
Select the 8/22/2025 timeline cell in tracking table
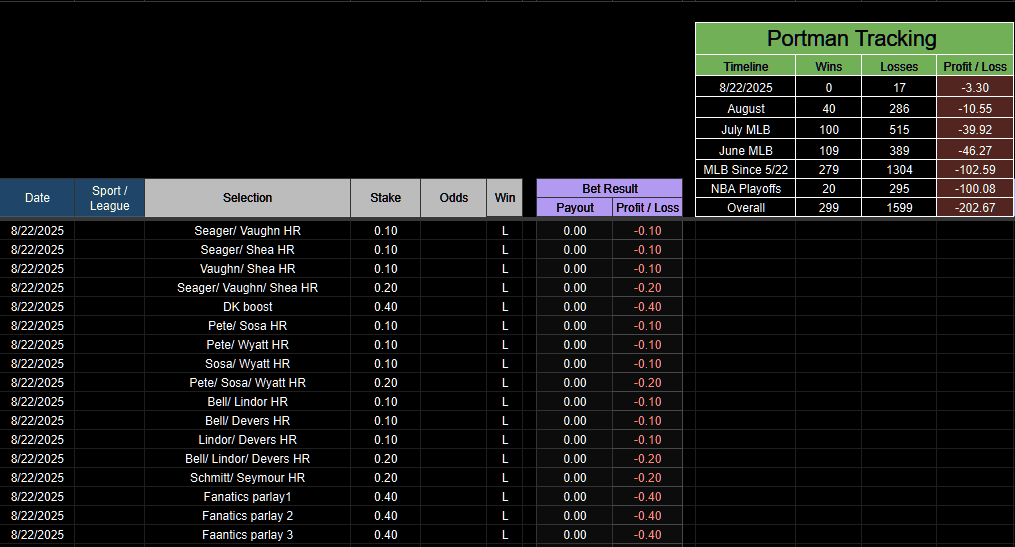click(746, 87)
